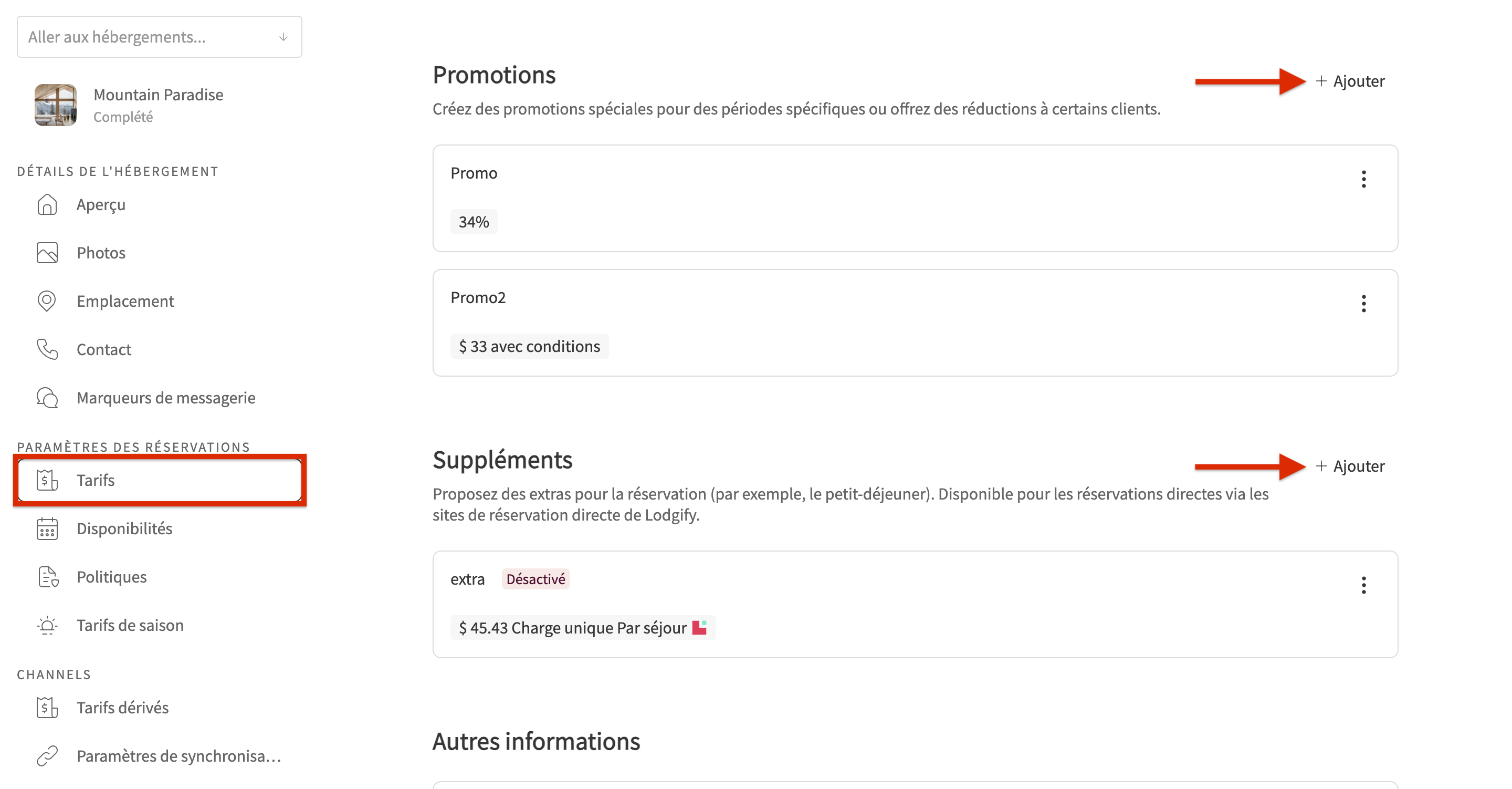The image size is (1512, 789).
Task: Click the Aperçu home icon
Action: [47, 204]
